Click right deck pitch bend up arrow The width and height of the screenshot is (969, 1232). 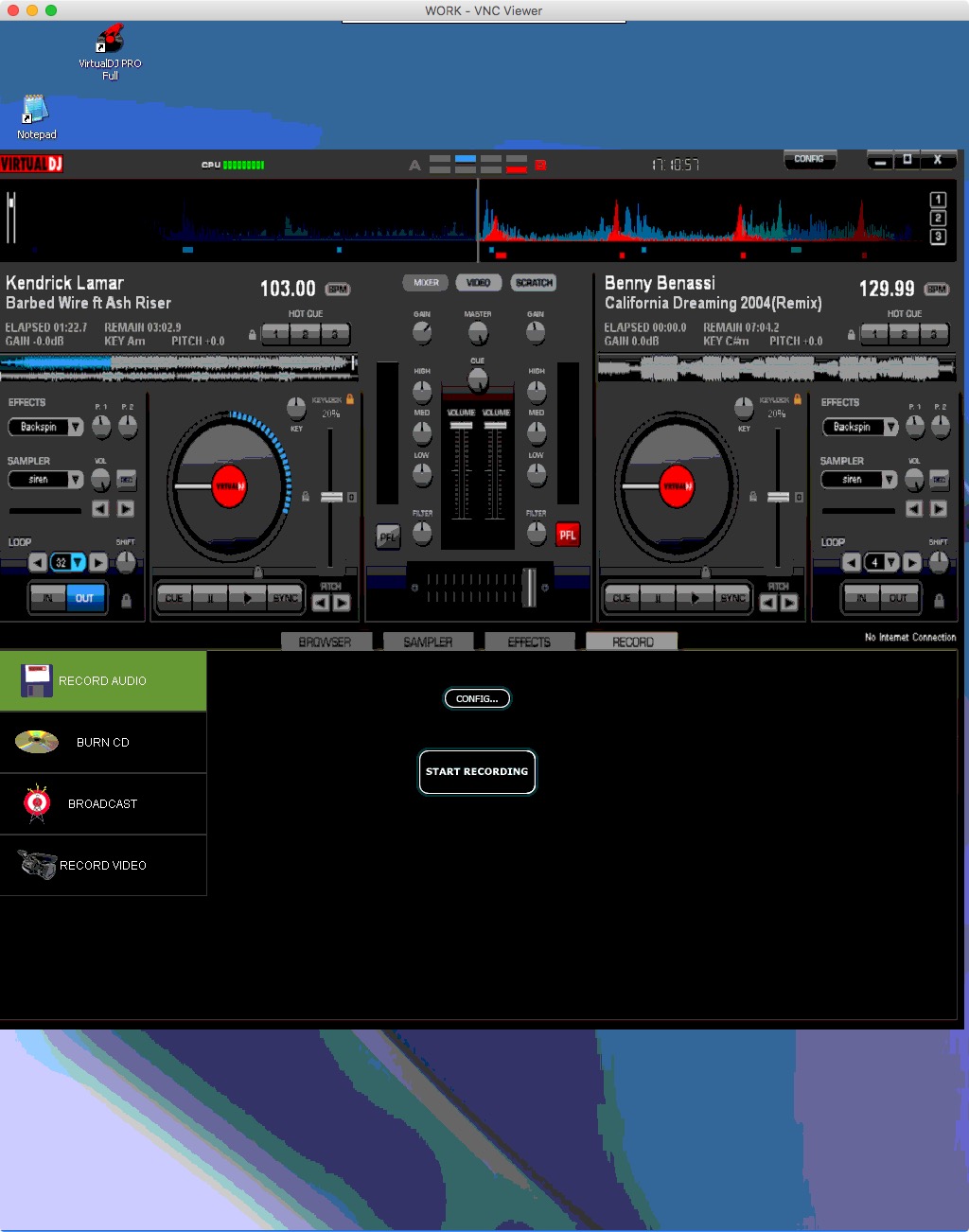point(789,602)
